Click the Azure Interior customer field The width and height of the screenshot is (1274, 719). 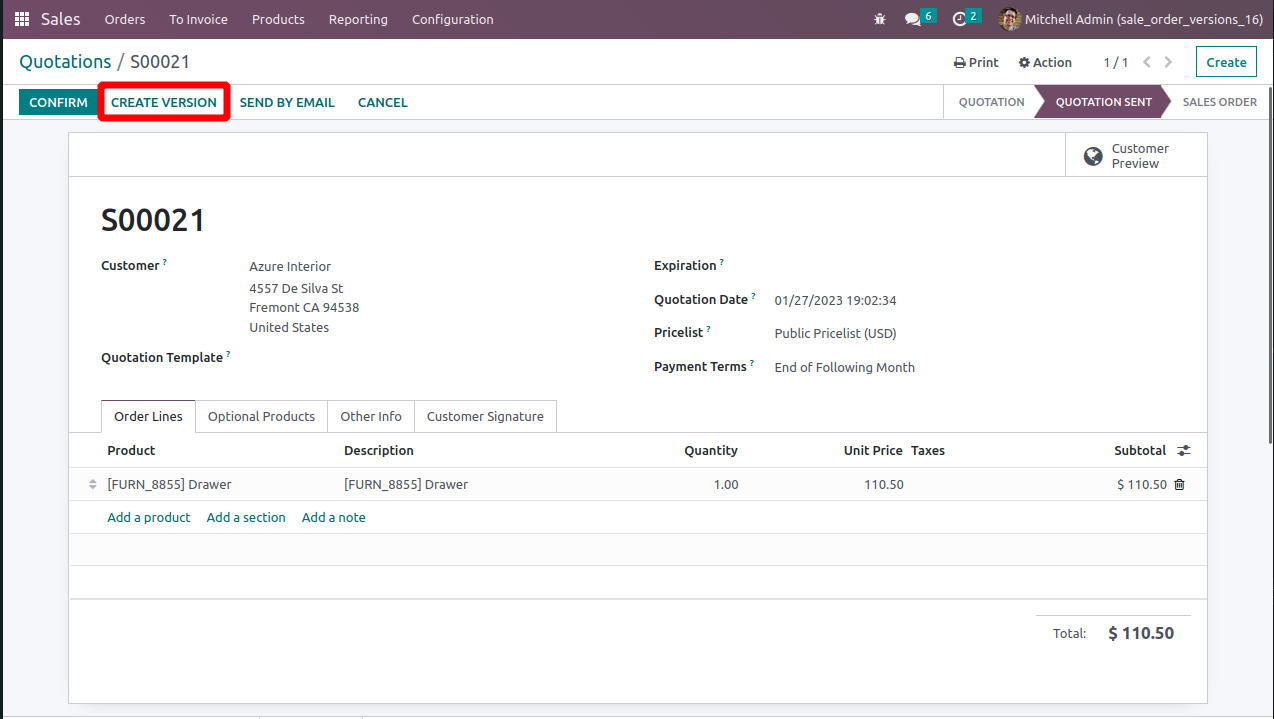[x=290, y=266]
